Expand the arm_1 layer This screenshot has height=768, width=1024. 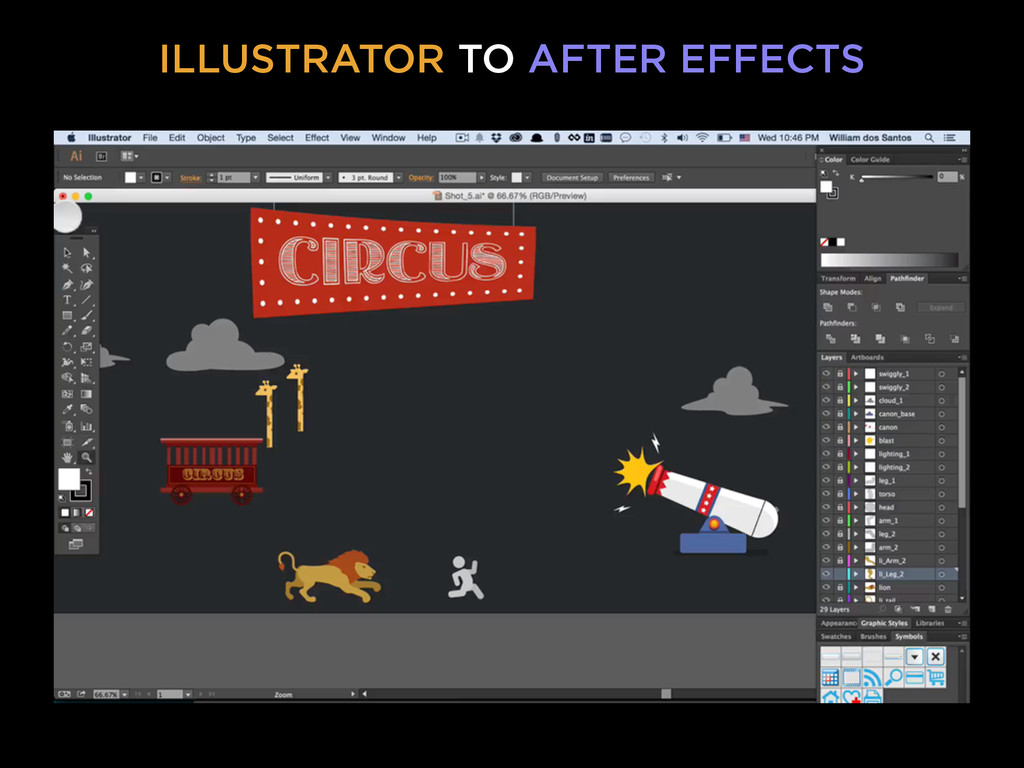tap(856, 520)
